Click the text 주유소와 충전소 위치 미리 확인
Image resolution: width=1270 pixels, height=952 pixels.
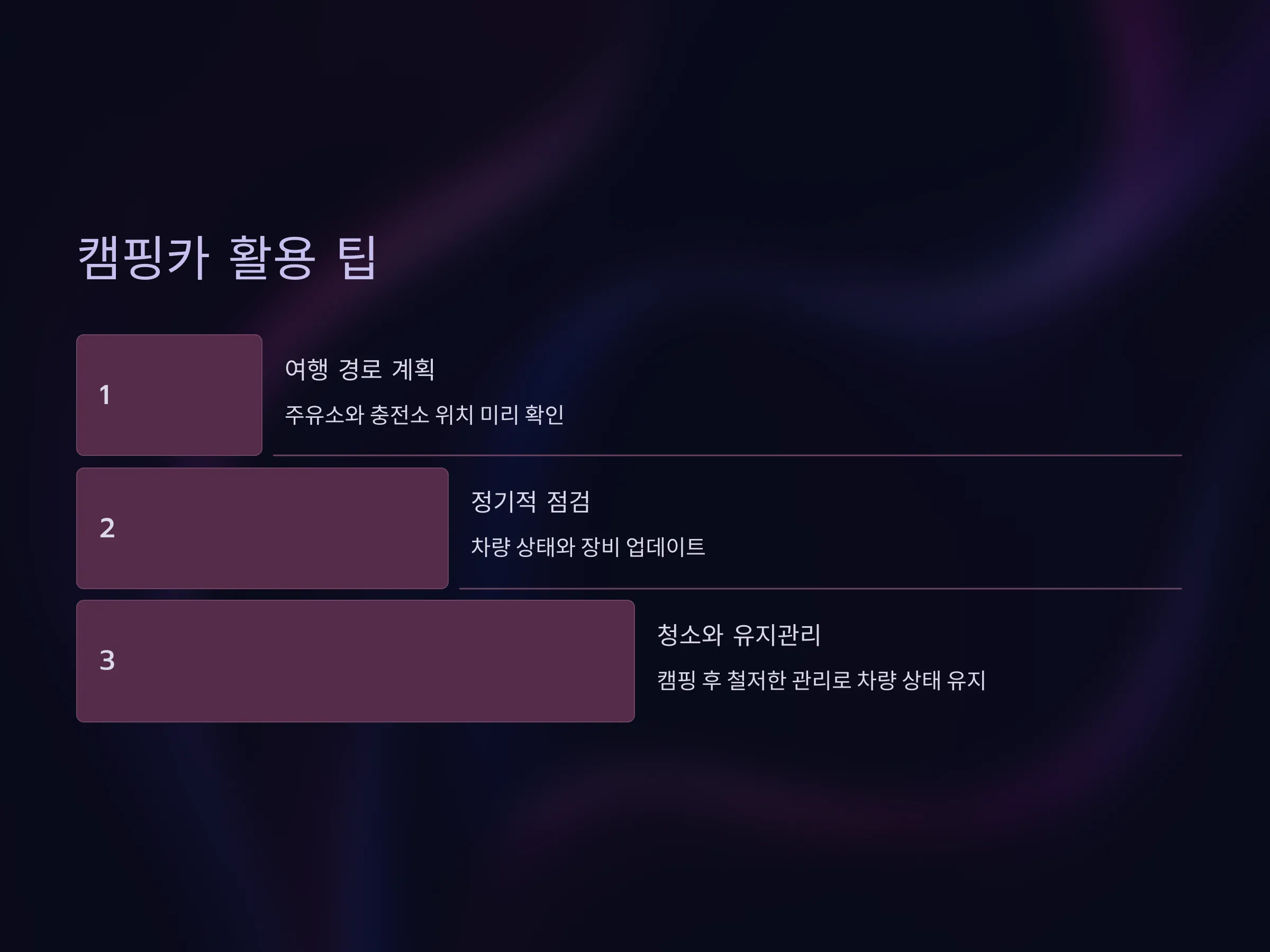click(424, 414)
